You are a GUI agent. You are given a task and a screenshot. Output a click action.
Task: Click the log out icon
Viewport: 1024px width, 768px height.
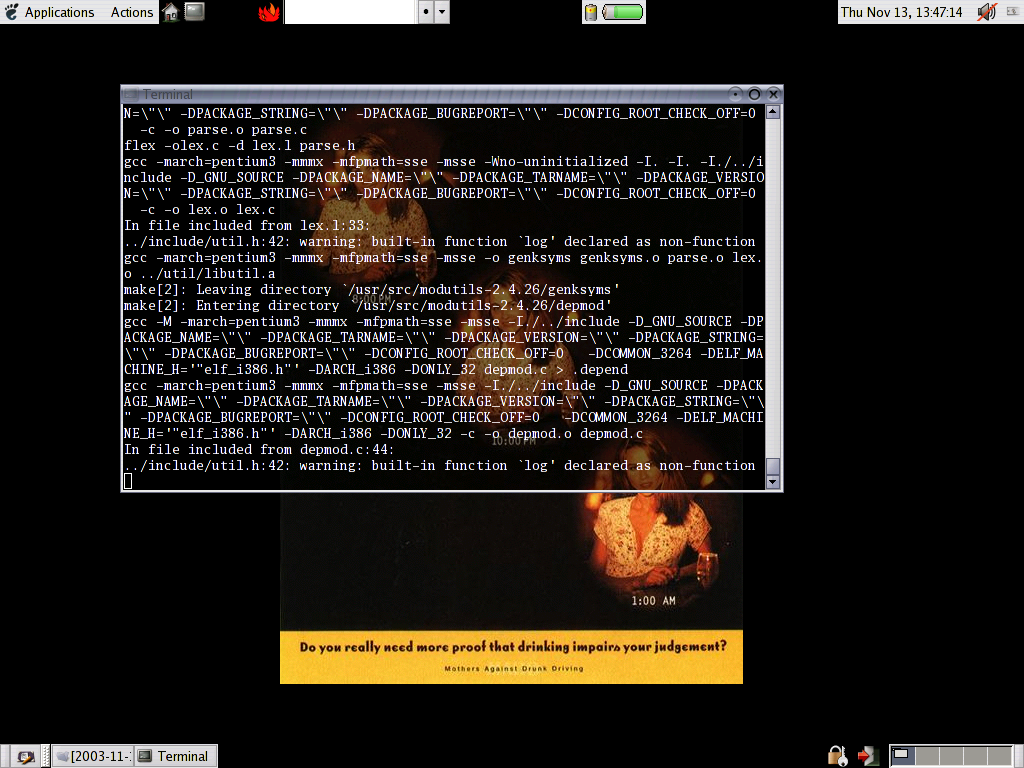[867, 755]
